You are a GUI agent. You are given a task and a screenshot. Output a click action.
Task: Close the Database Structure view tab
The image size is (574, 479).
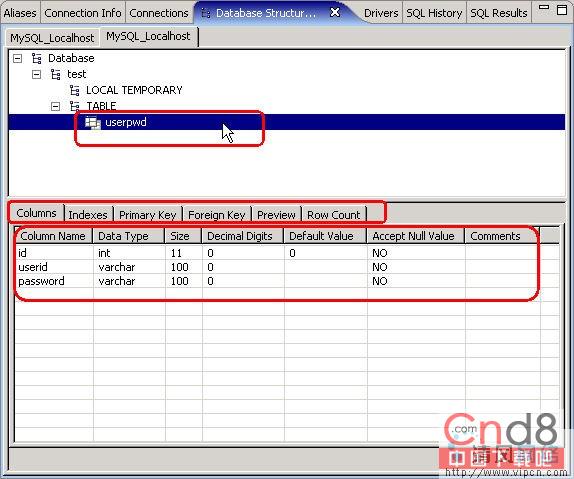(x=335, y=12)
